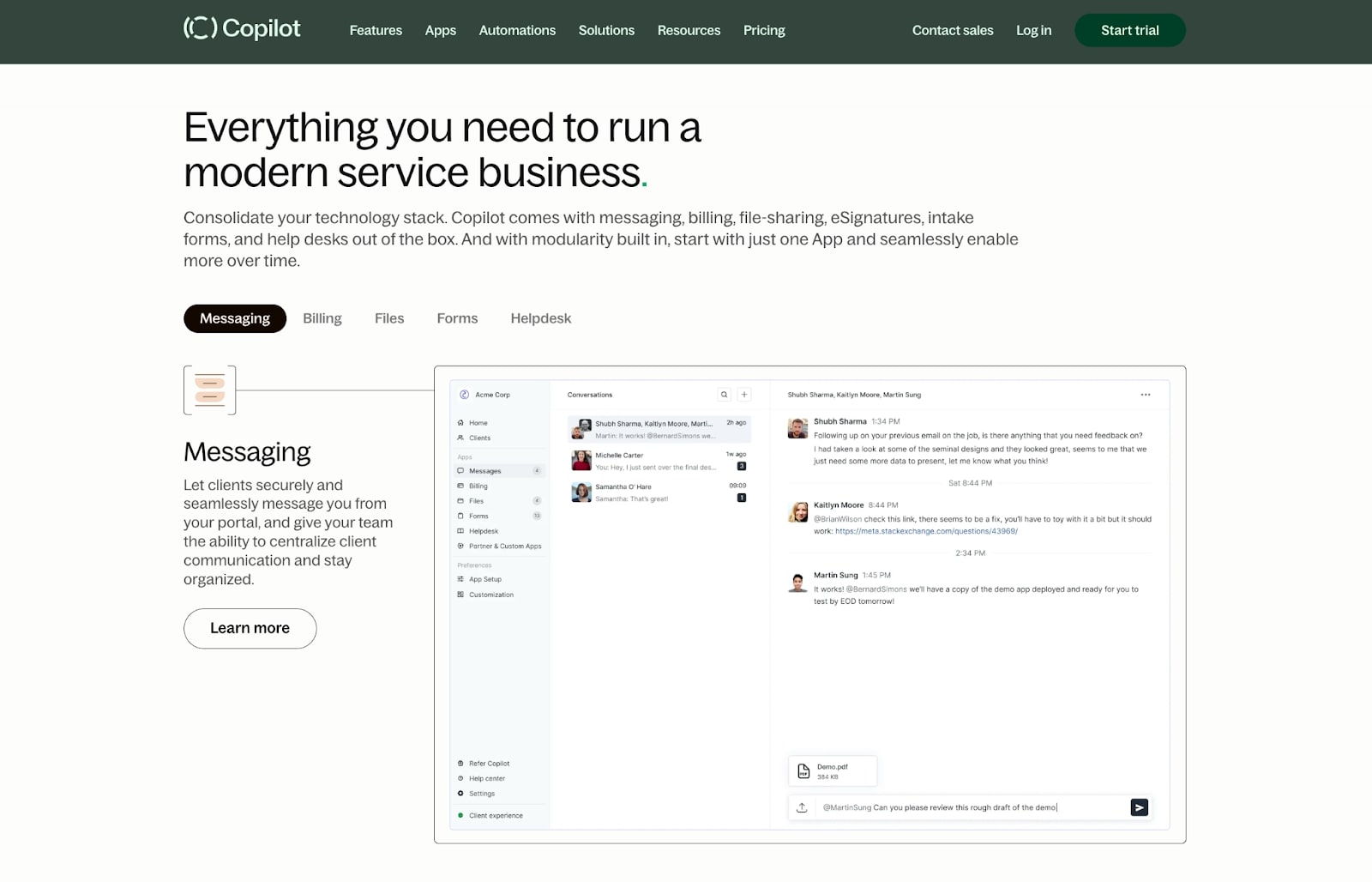Click the upload attachment icon in the message bar
The height and width of the screenshot is (882, 1372).
[x=803, y=806]
